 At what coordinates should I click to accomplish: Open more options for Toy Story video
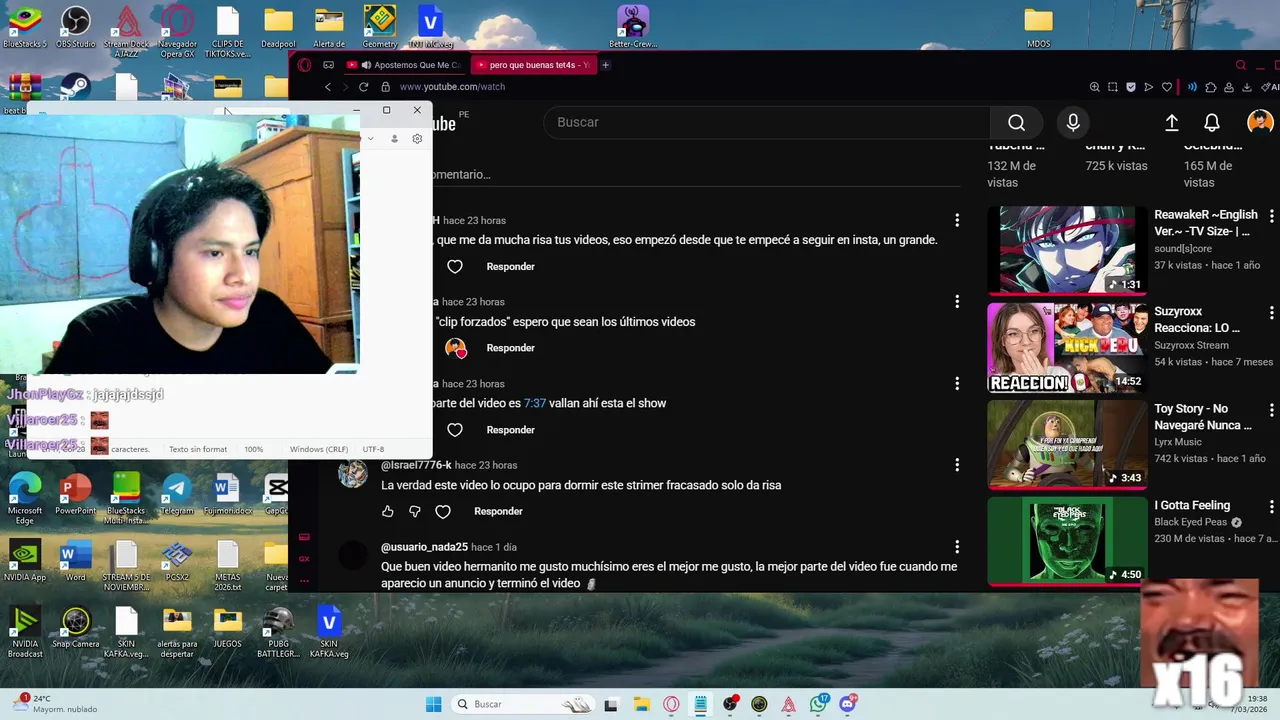pyautogui.click(x=1271, y=410)
